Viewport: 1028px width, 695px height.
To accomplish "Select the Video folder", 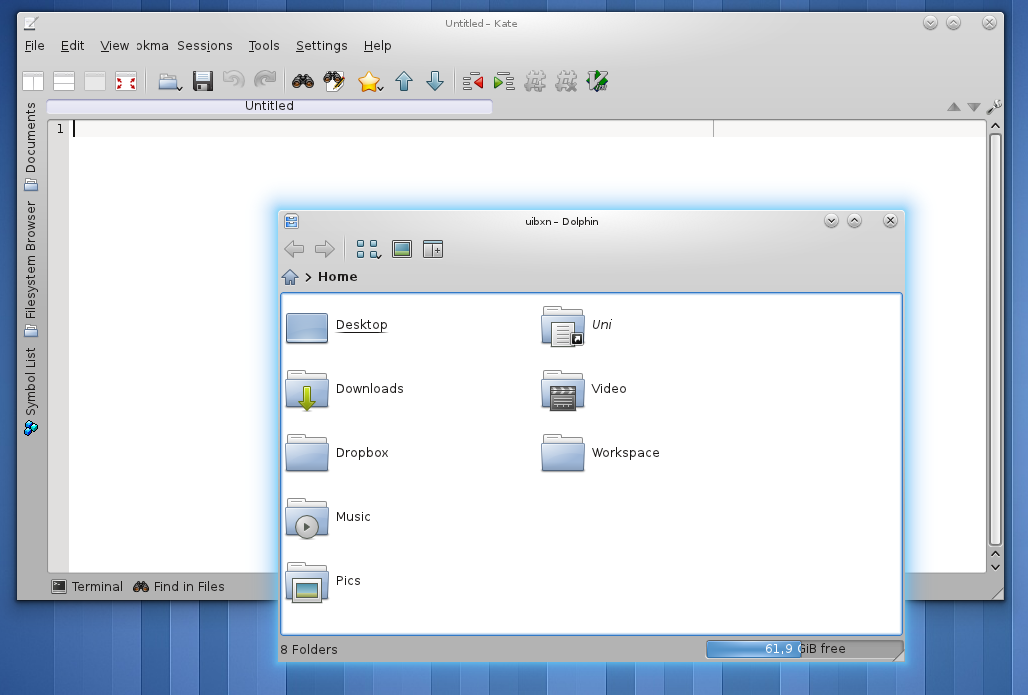I will (583, 389).
